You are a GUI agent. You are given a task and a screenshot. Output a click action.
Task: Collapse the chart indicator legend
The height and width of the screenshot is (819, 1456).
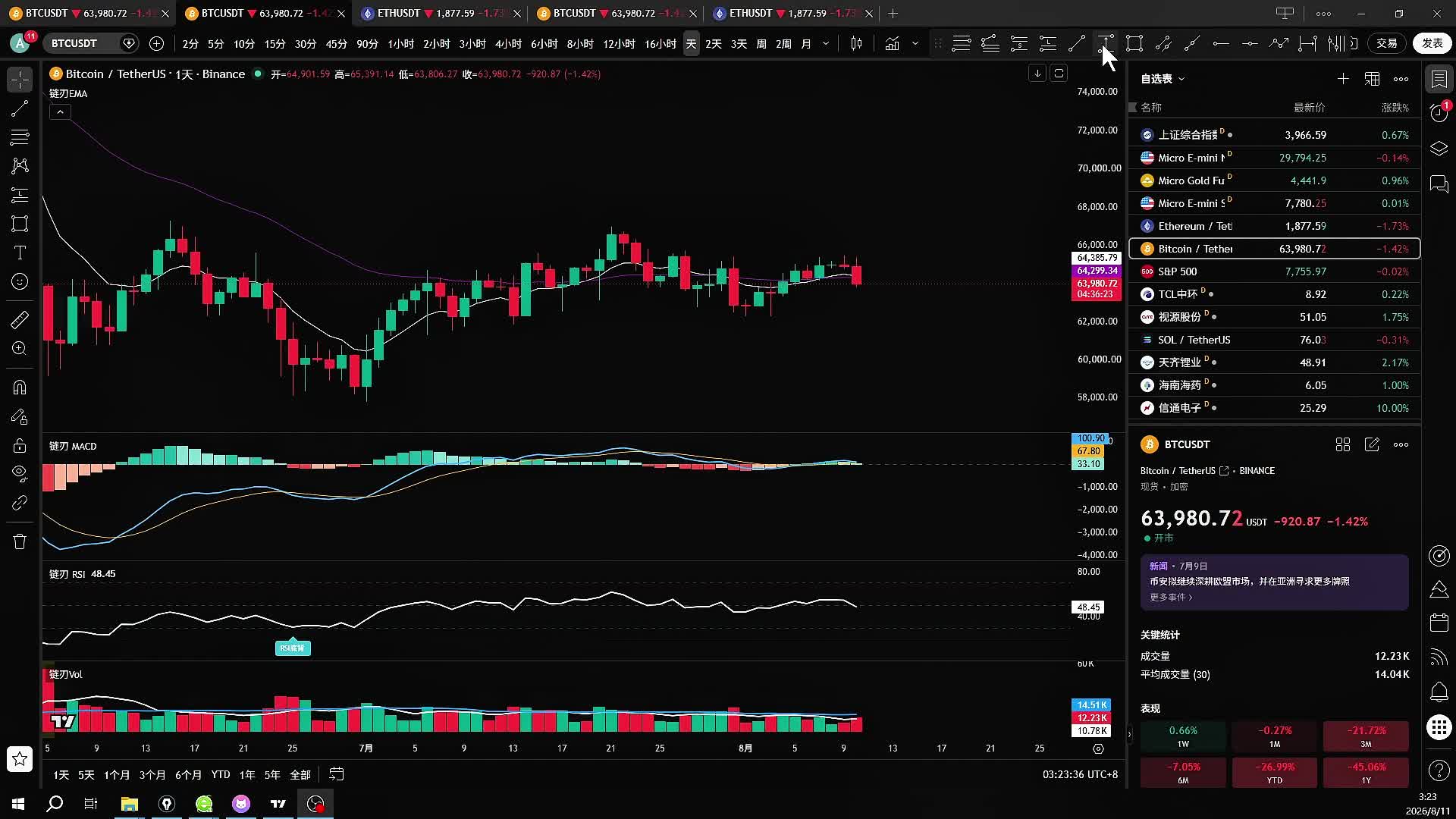pos(60,112)
